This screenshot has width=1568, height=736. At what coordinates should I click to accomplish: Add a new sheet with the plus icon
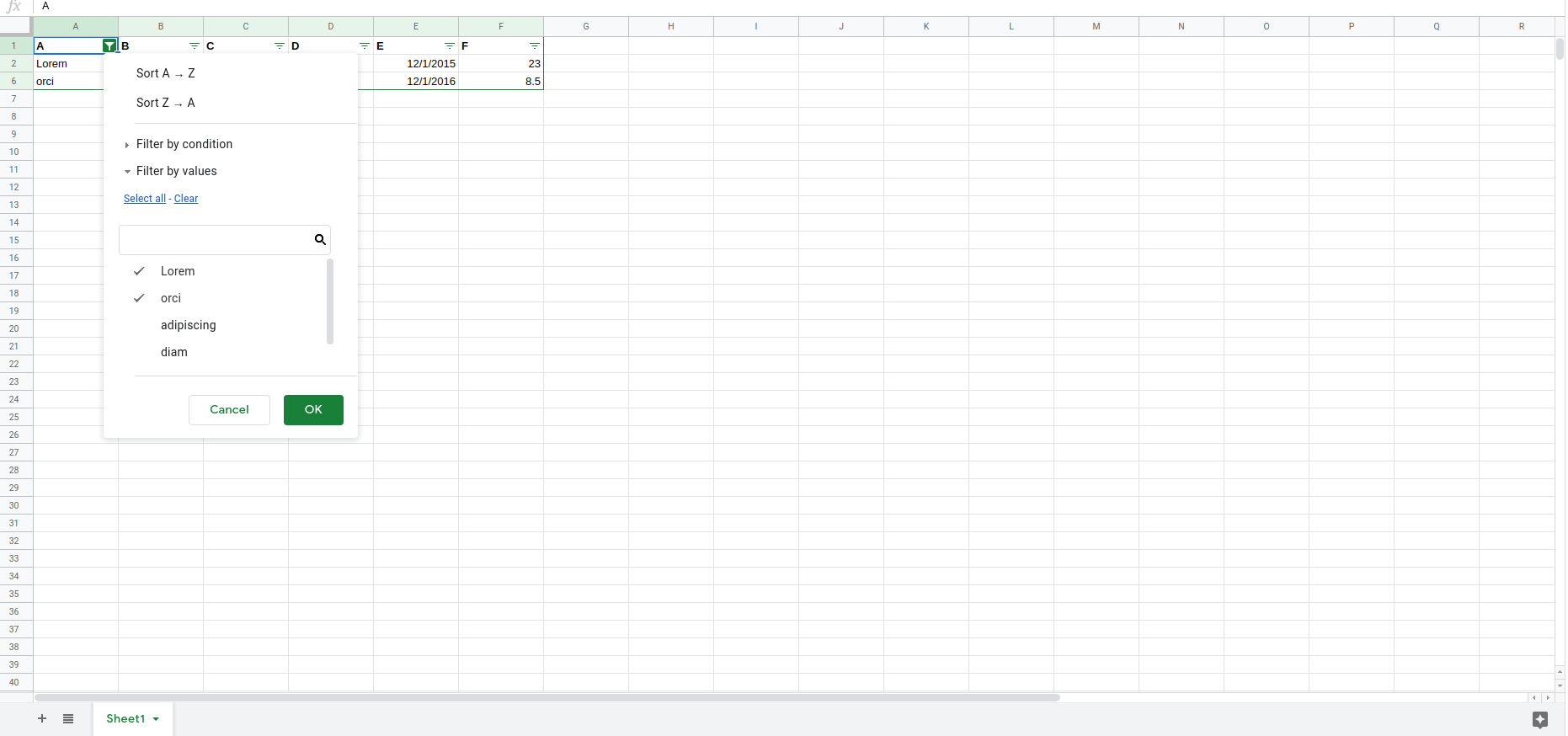pyautogui.click(x=42, y=718)
